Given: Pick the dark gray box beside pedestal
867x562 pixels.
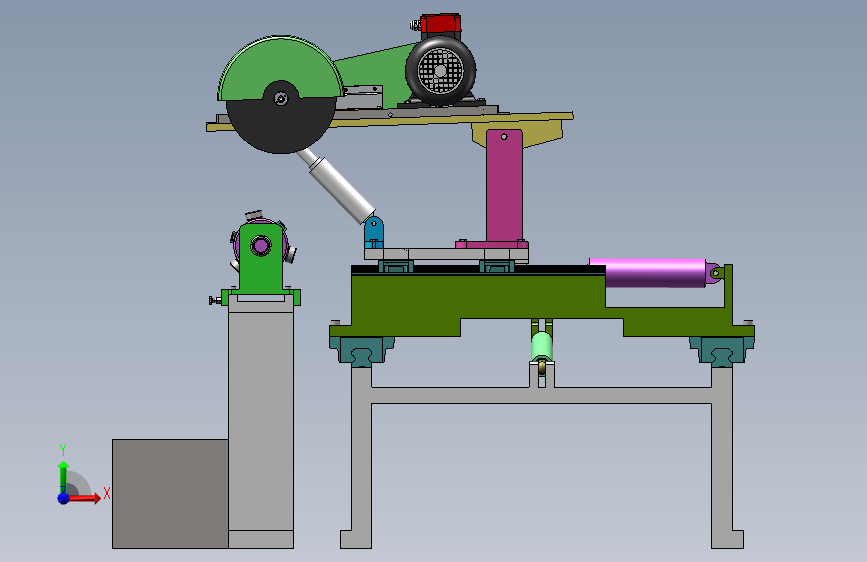Looking at the screenshot, I should tap(170, 494).
